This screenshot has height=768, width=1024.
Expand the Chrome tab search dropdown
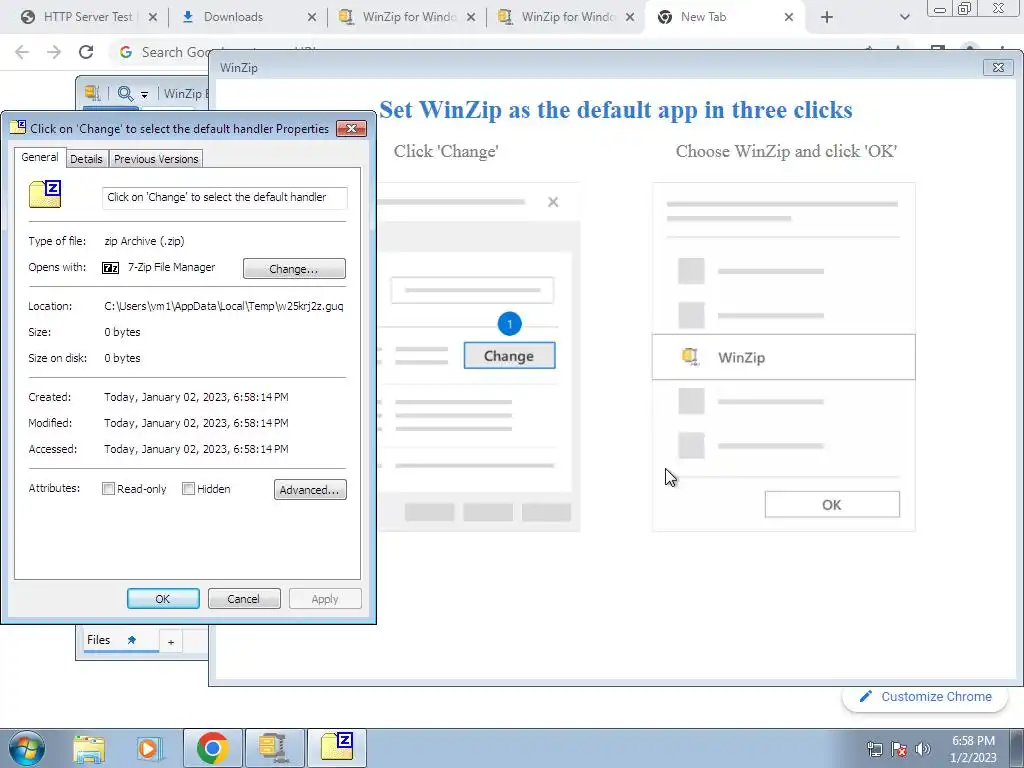coord(904,18)
